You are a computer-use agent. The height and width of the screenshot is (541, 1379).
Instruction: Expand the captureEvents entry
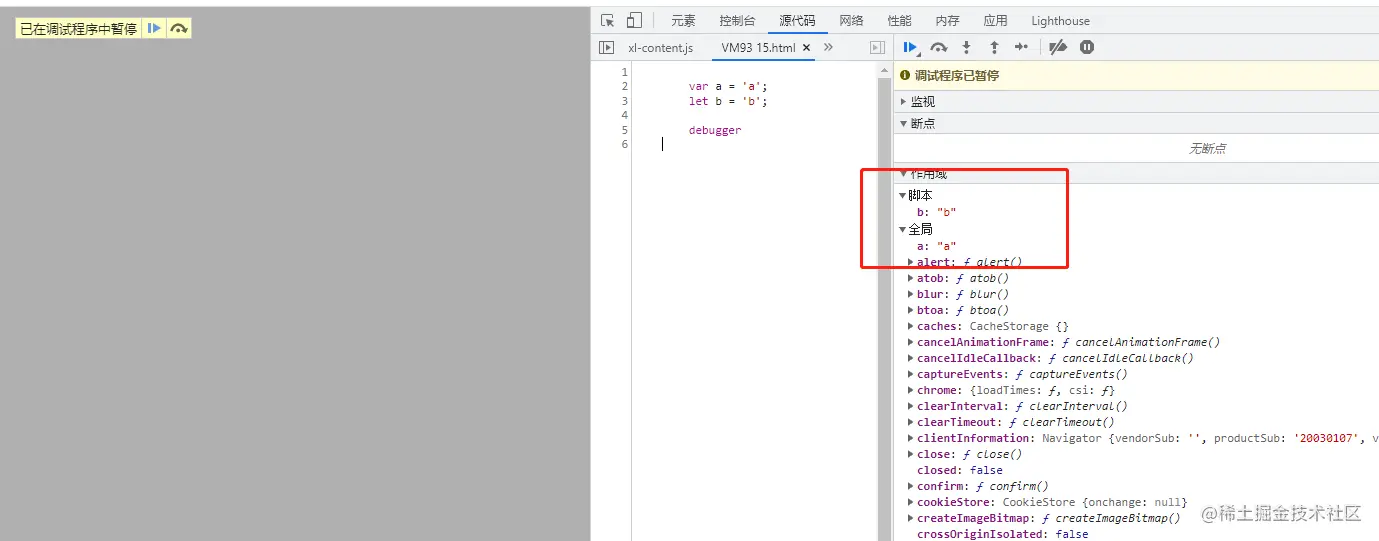point(910,374)
